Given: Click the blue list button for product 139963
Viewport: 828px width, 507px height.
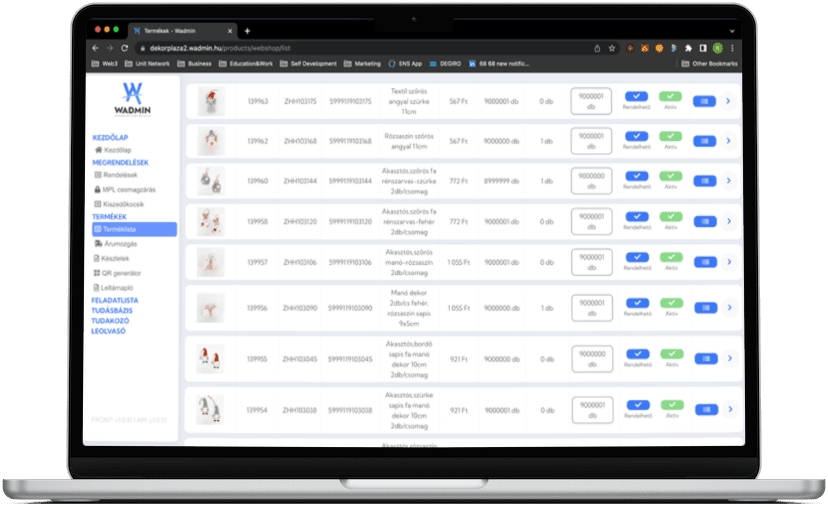Looking at the screenshot, I should [703, 101].
